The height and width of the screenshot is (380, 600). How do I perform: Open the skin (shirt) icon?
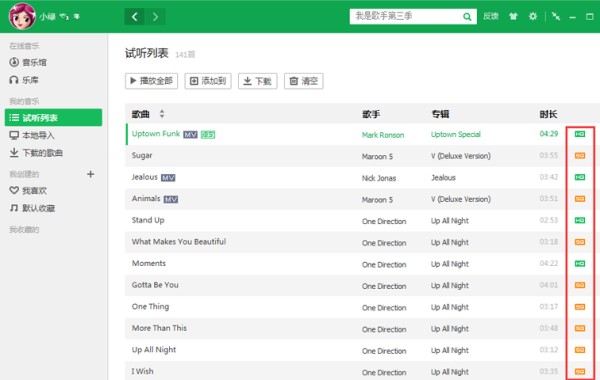[513, 16]
